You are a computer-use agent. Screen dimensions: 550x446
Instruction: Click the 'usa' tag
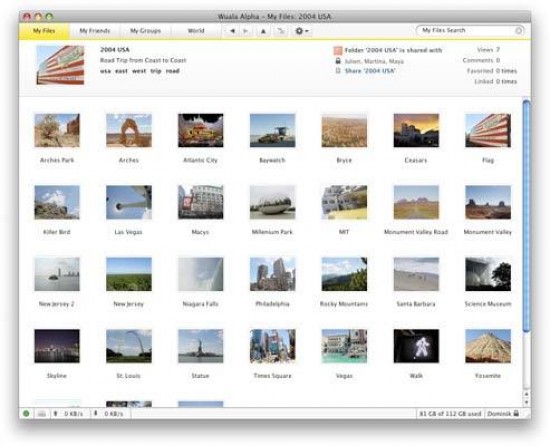[x=105, y=71]
